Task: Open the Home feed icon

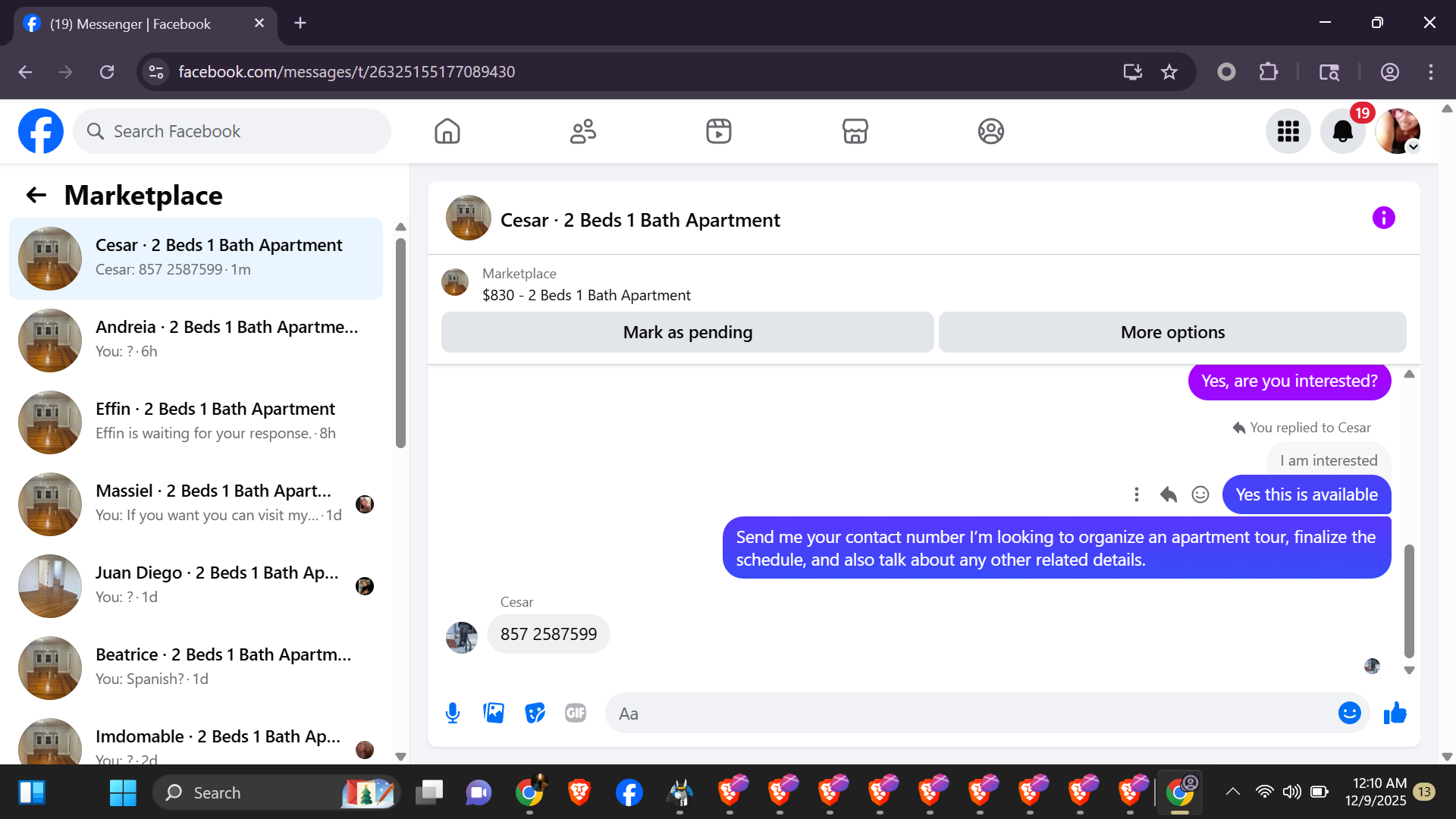Action: coord(447,131)
